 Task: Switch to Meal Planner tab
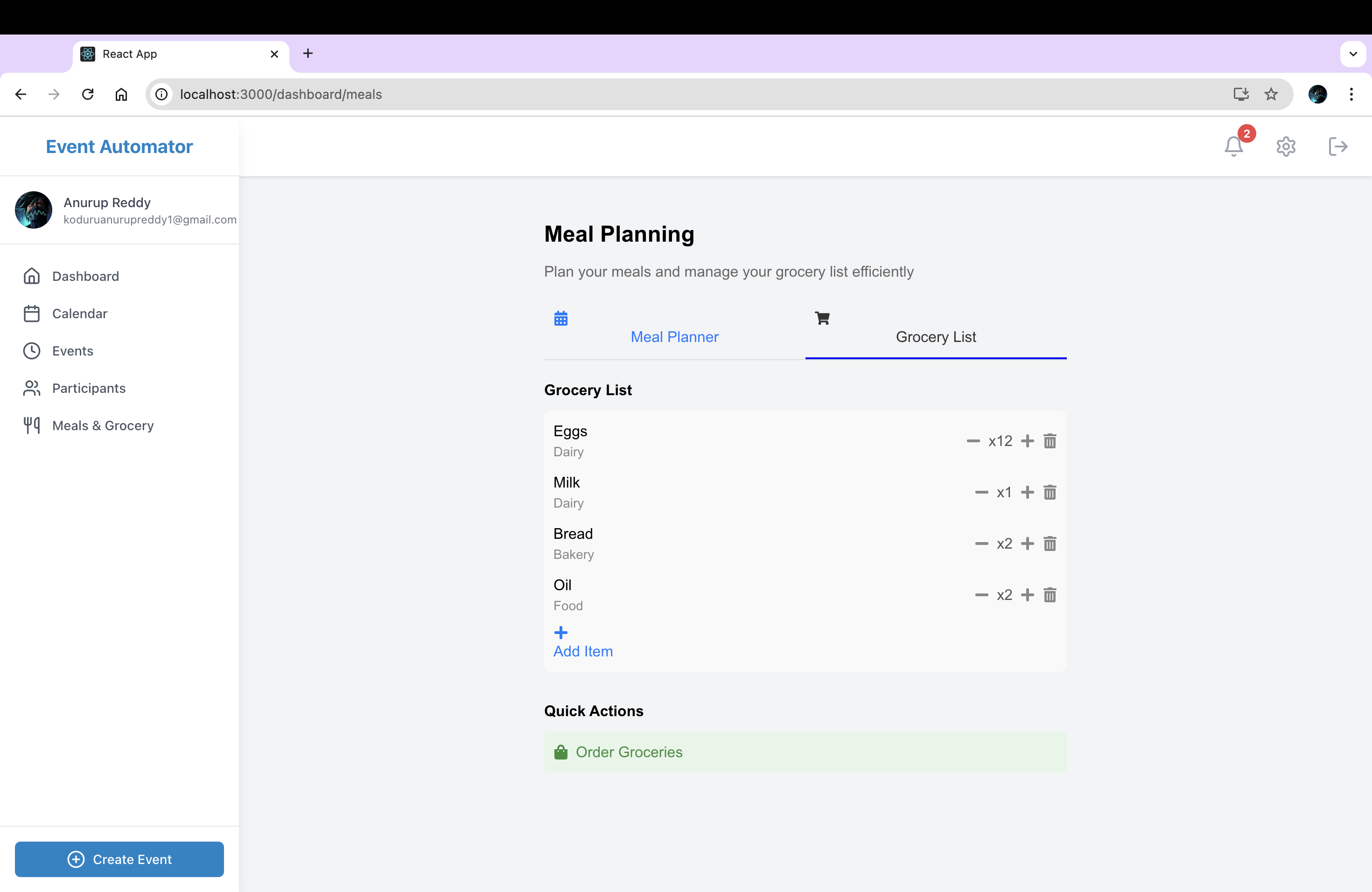(x=674, y=336)
